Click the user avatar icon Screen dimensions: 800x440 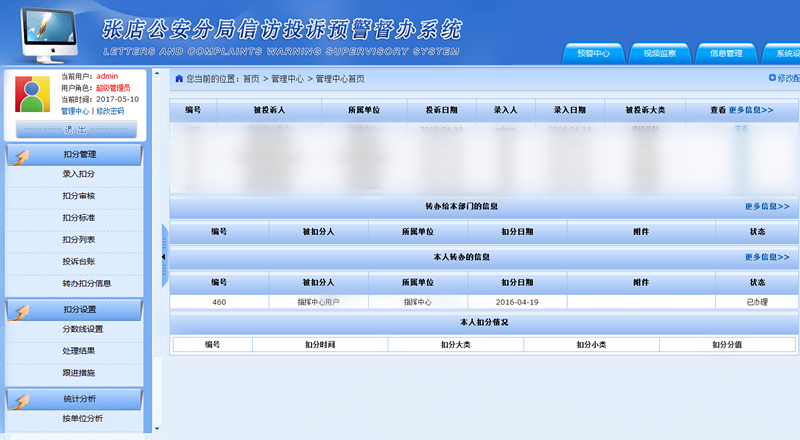(35, 95)
